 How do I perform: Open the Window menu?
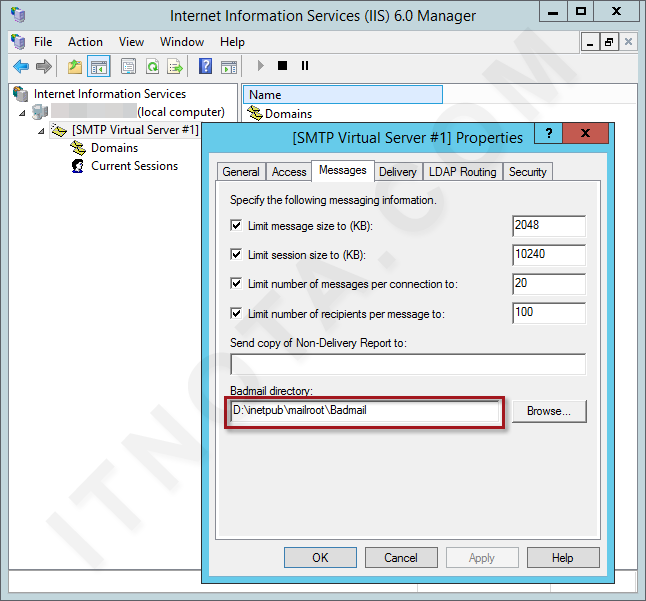[182, 42]
